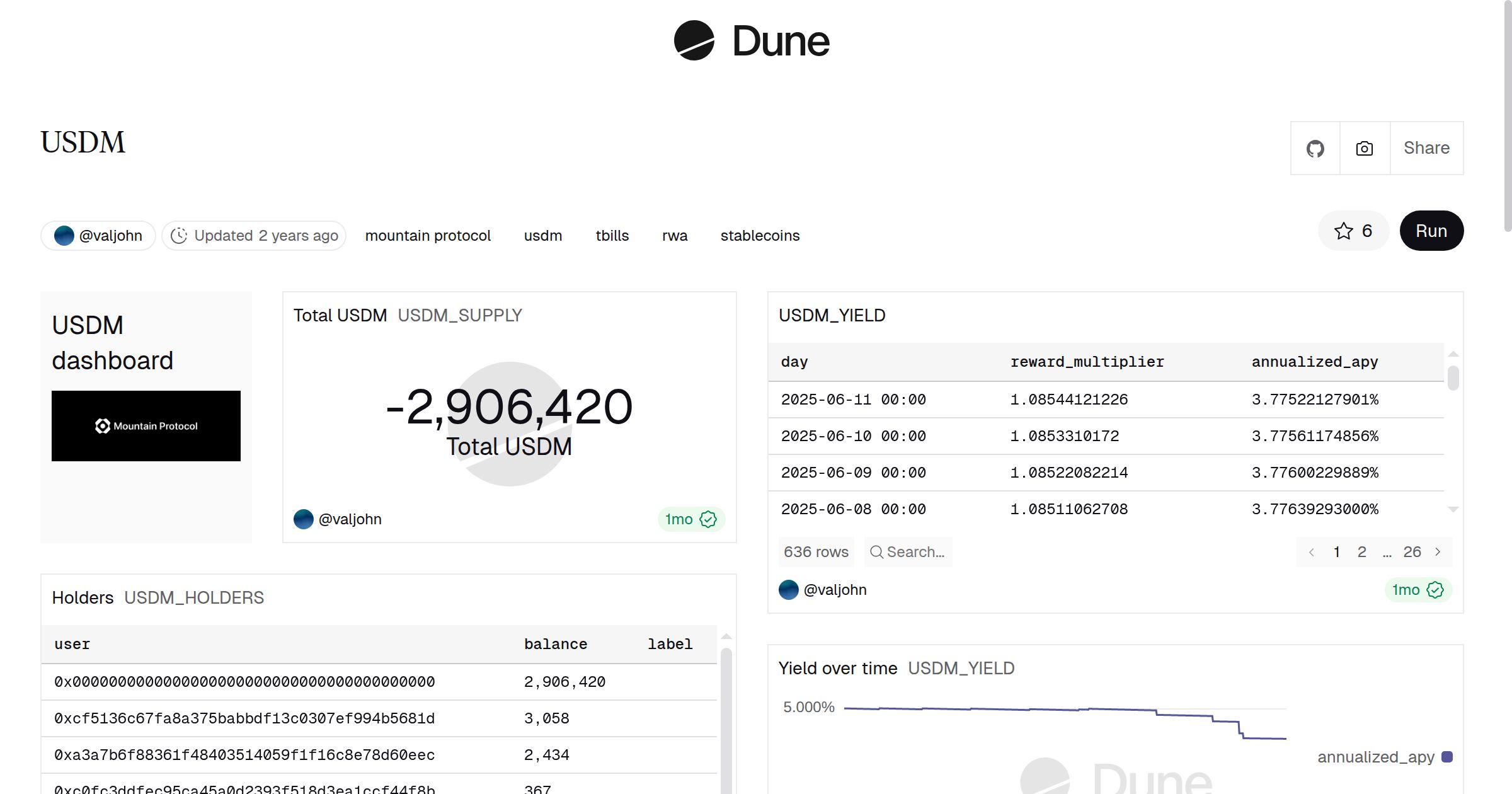Go to next page of yield table
Screen dimensions: 1512x794
pyautogui.click(x=1438, y=552)
